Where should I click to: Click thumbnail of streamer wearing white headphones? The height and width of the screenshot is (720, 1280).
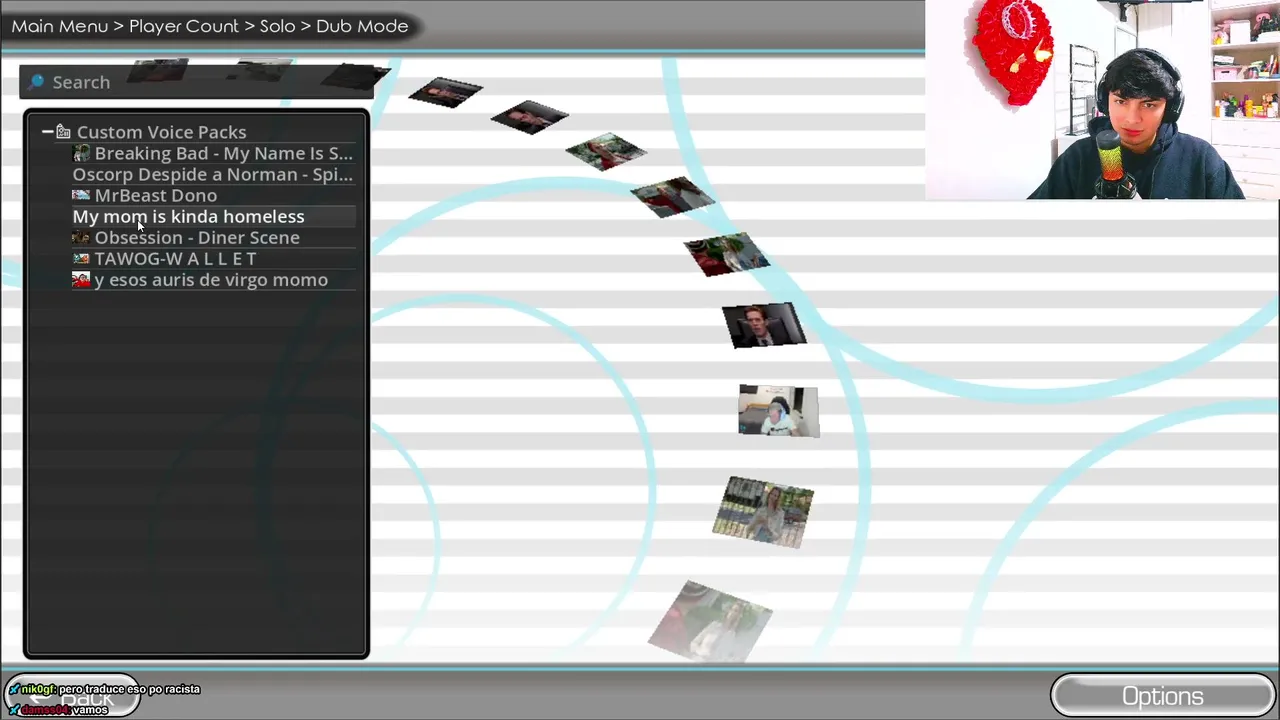click(779, 411)
